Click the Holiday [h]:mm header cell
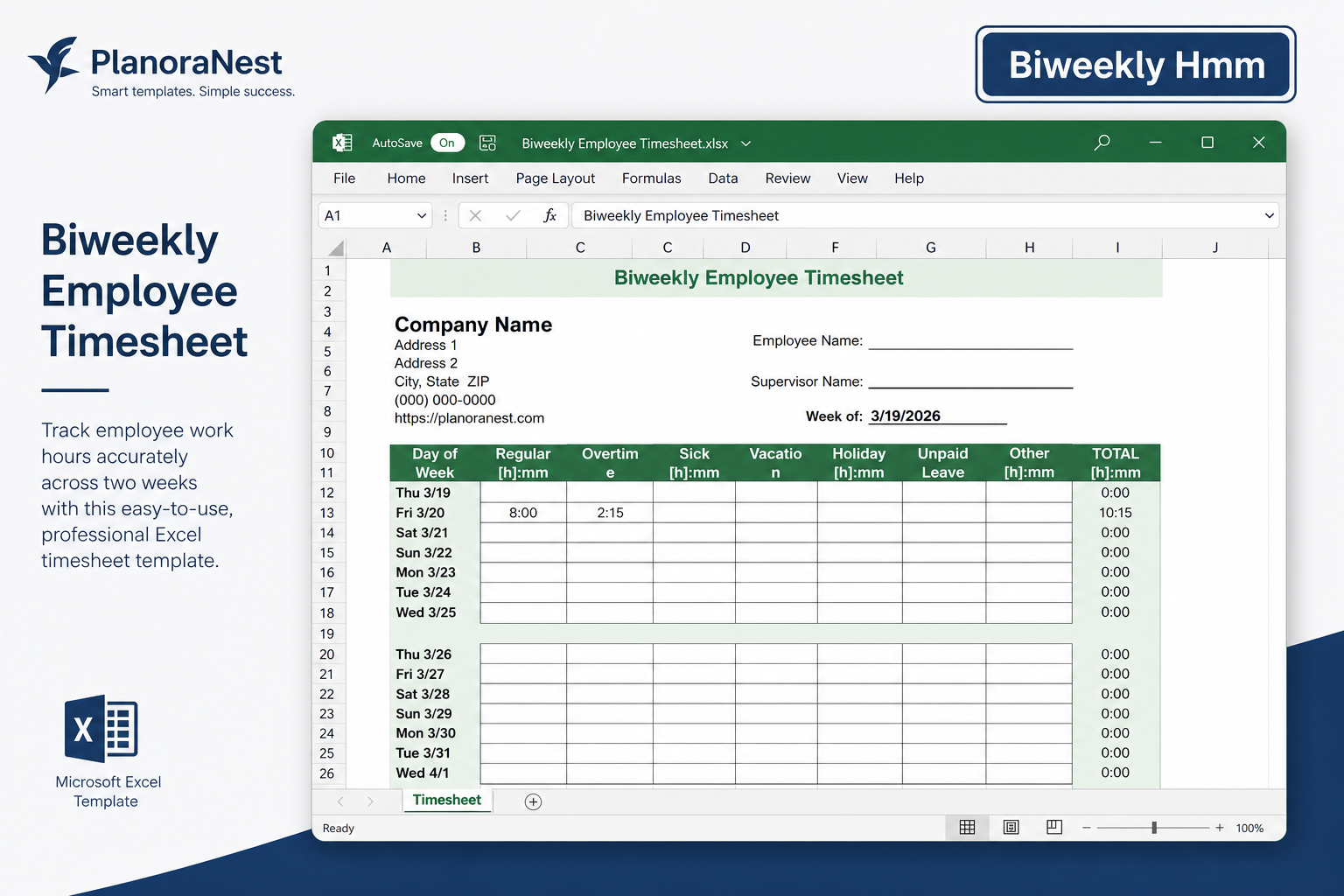Screen dimensions: 1344x896 [859, 463]
